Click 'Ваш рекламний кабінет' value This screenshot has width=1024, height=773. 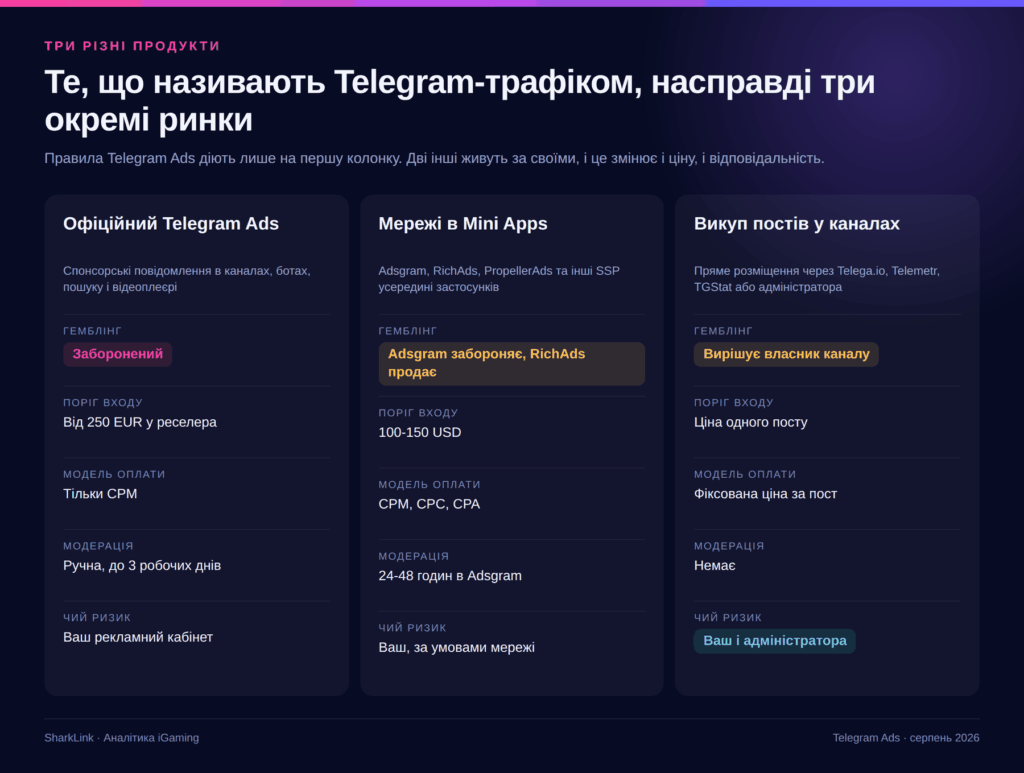(138, 637)
